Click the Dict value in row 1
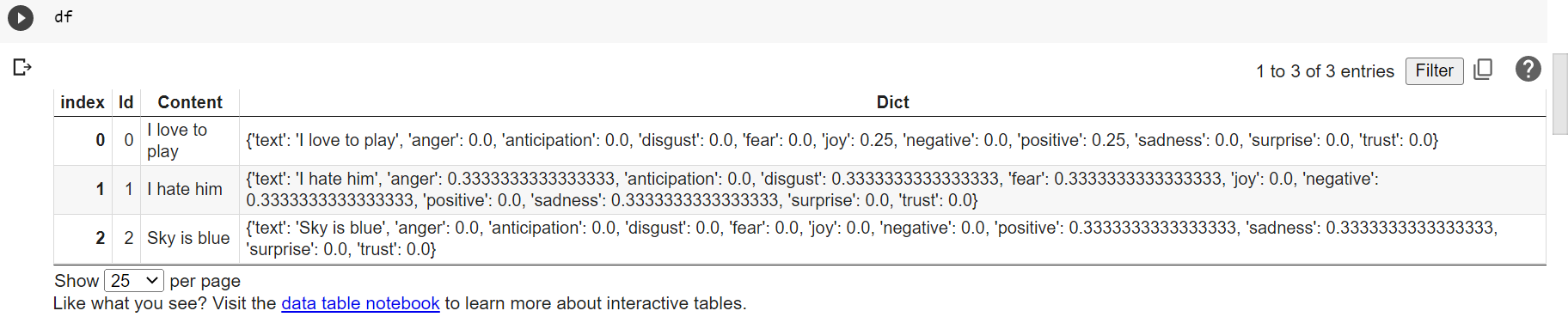 pyautogui.click(x=892, y=190)
